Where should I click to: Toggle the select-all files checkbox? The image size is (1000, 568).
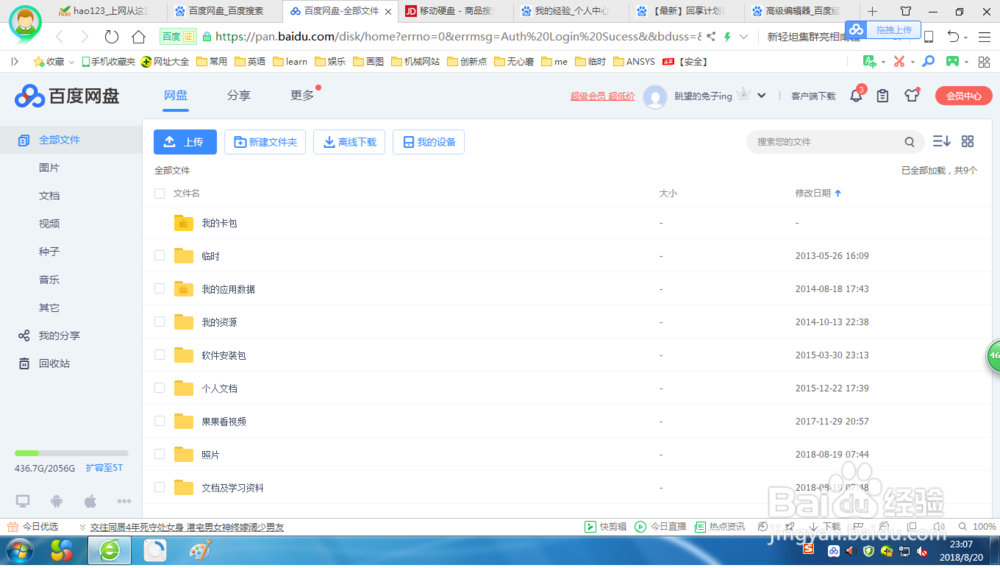[x=159, y=193]
